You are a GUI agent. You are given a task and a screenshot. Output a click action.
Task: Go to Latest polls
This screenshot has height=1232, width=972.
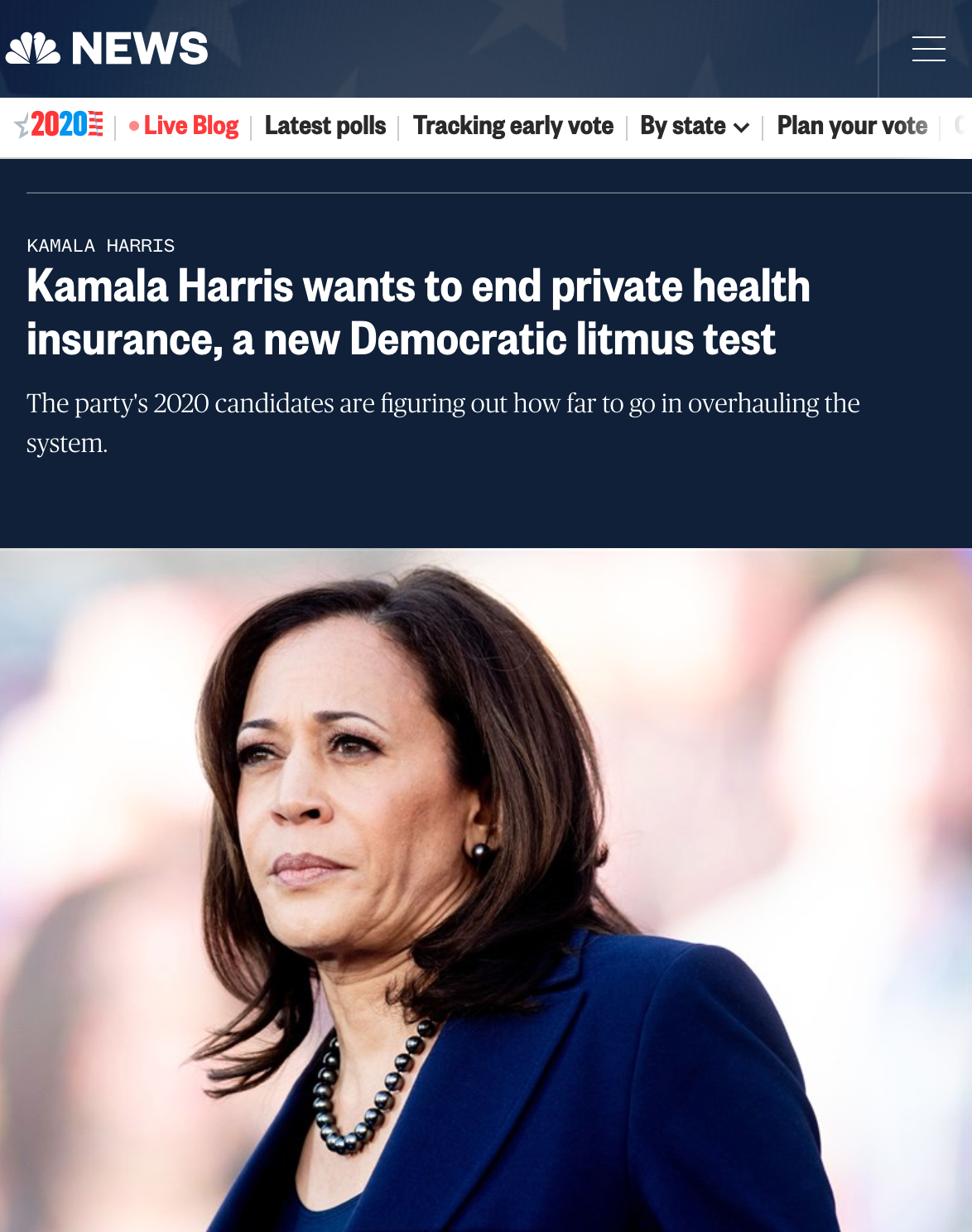point(325,126)
